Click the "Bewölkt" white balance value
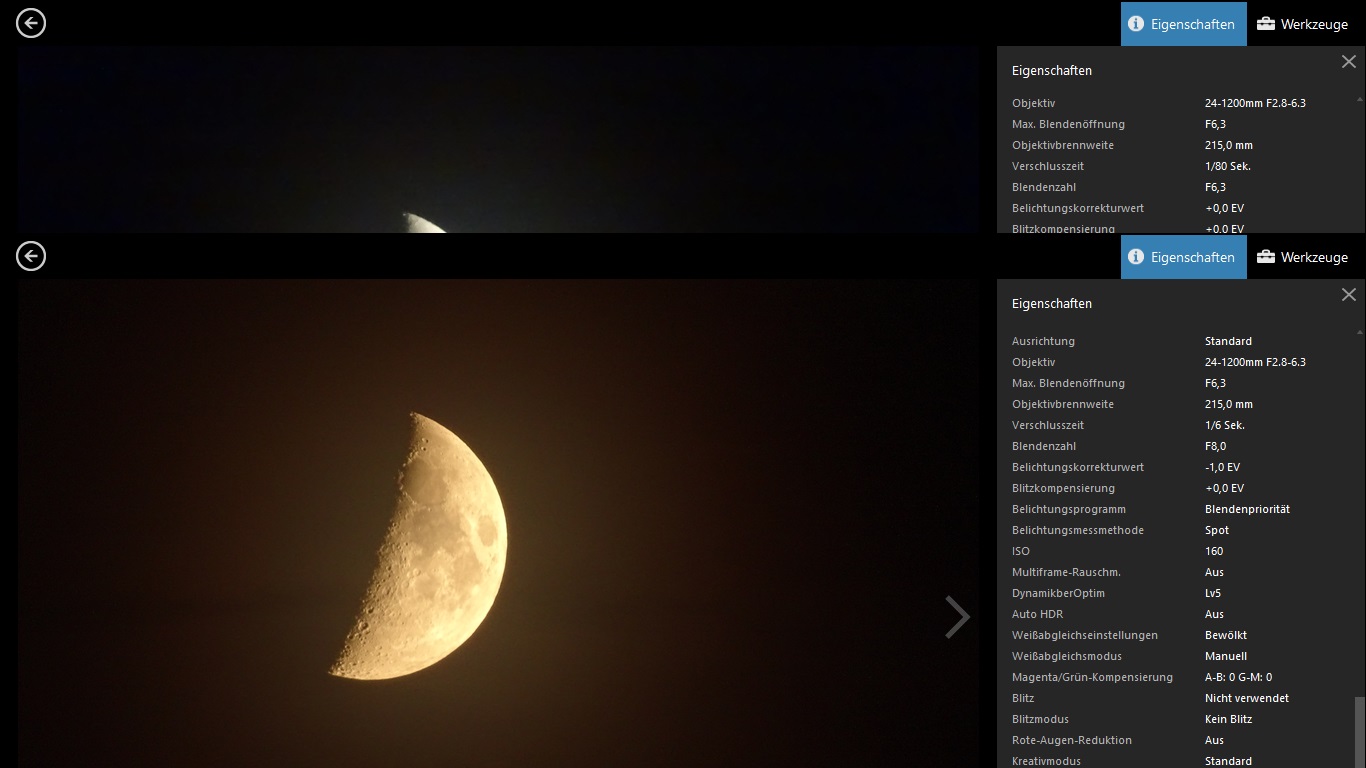1366x768 pixels. (1226, 635)
